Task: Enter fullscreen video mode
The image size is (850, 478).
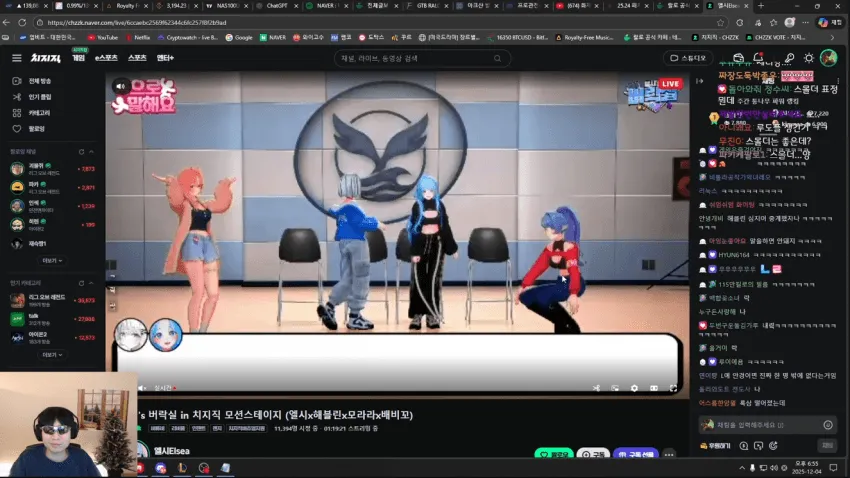Action: pyautogui.click(x=673, y=388)
